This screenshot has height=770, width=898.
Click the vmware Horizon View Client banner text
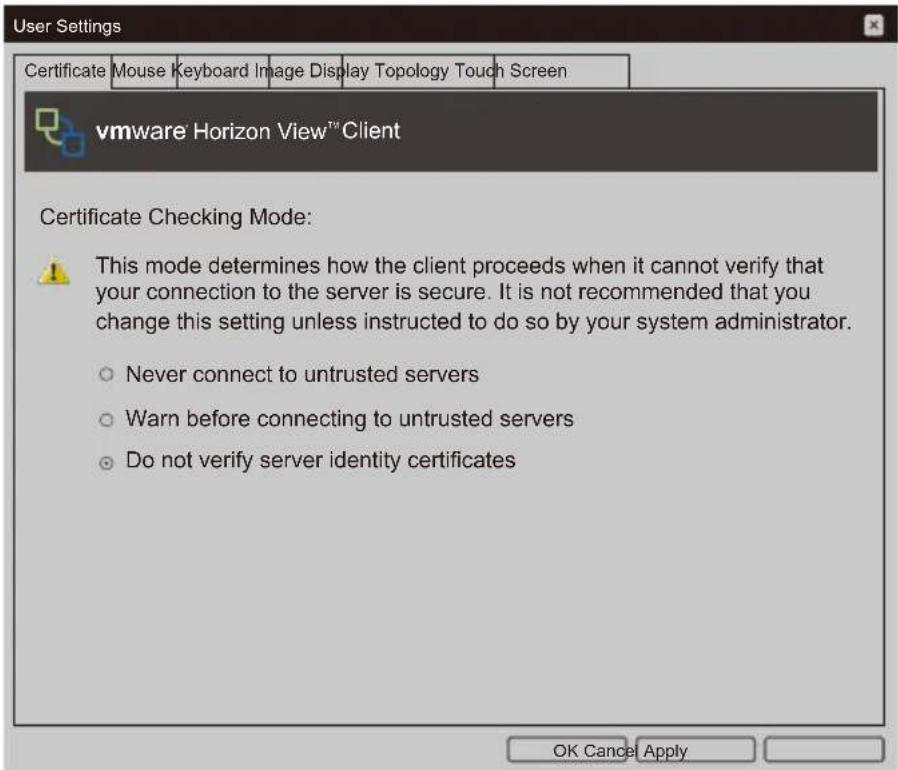point(248,131)
